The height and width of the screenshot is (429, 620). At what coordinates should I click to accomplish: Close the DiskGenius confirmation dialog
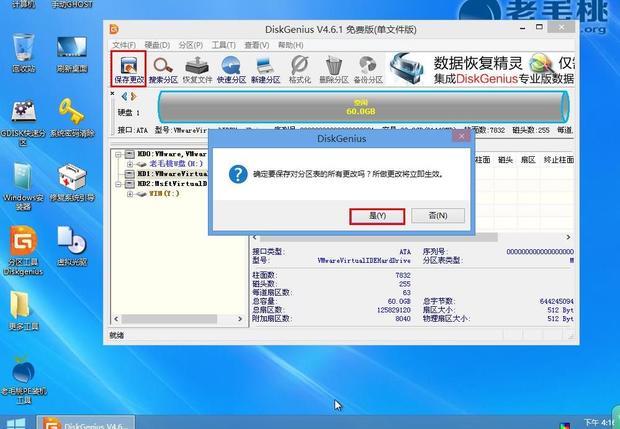coord(459,135)
